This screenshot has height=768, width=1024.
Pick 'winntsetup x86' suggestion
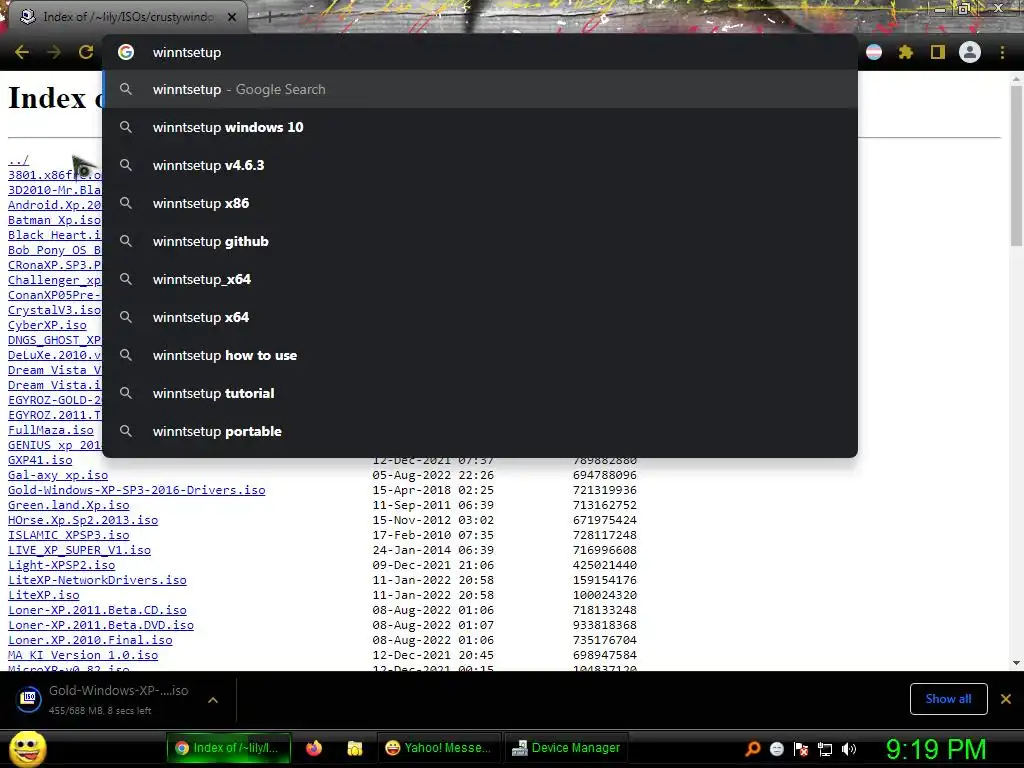pos(480,203)
